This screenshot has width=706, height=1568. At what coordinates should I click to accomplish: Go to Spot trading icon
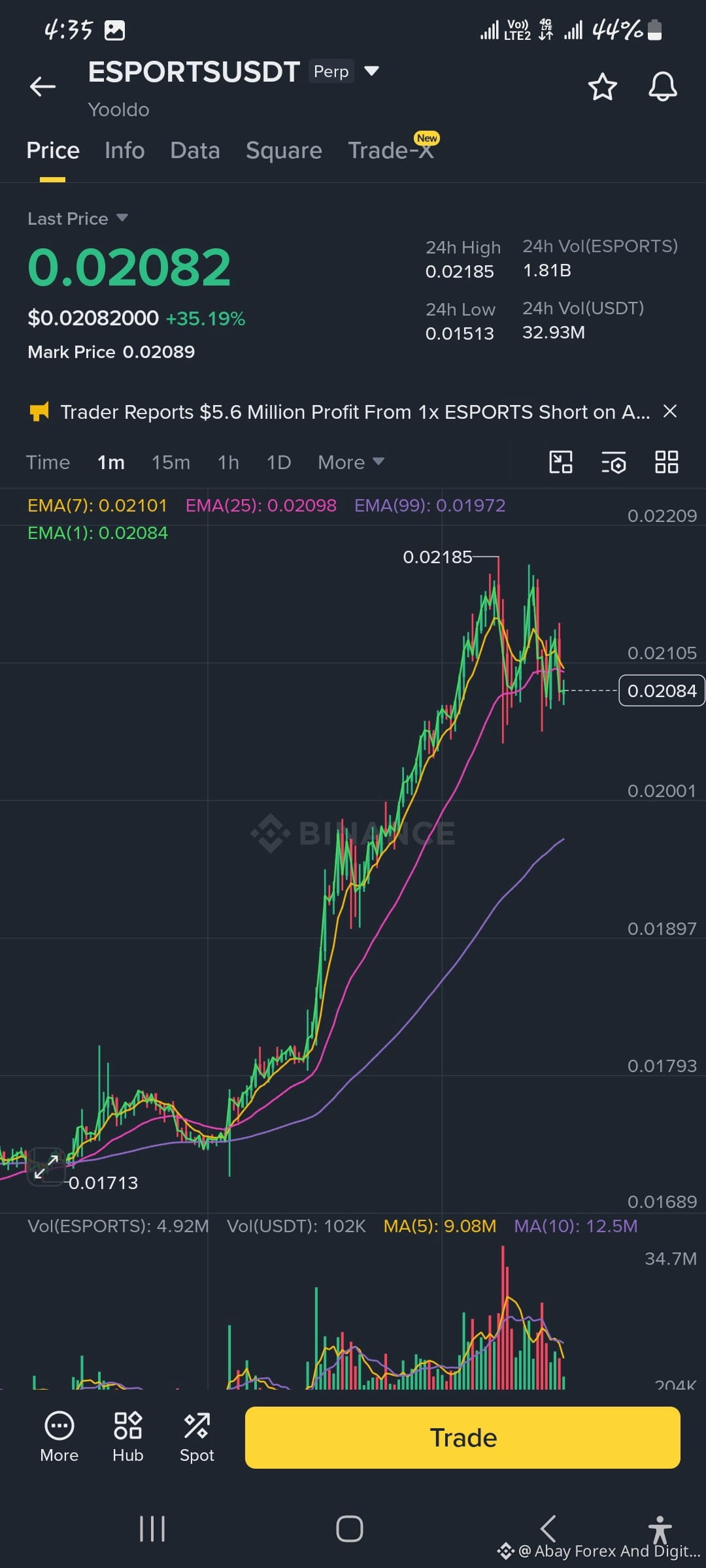tap(197, 1436)
